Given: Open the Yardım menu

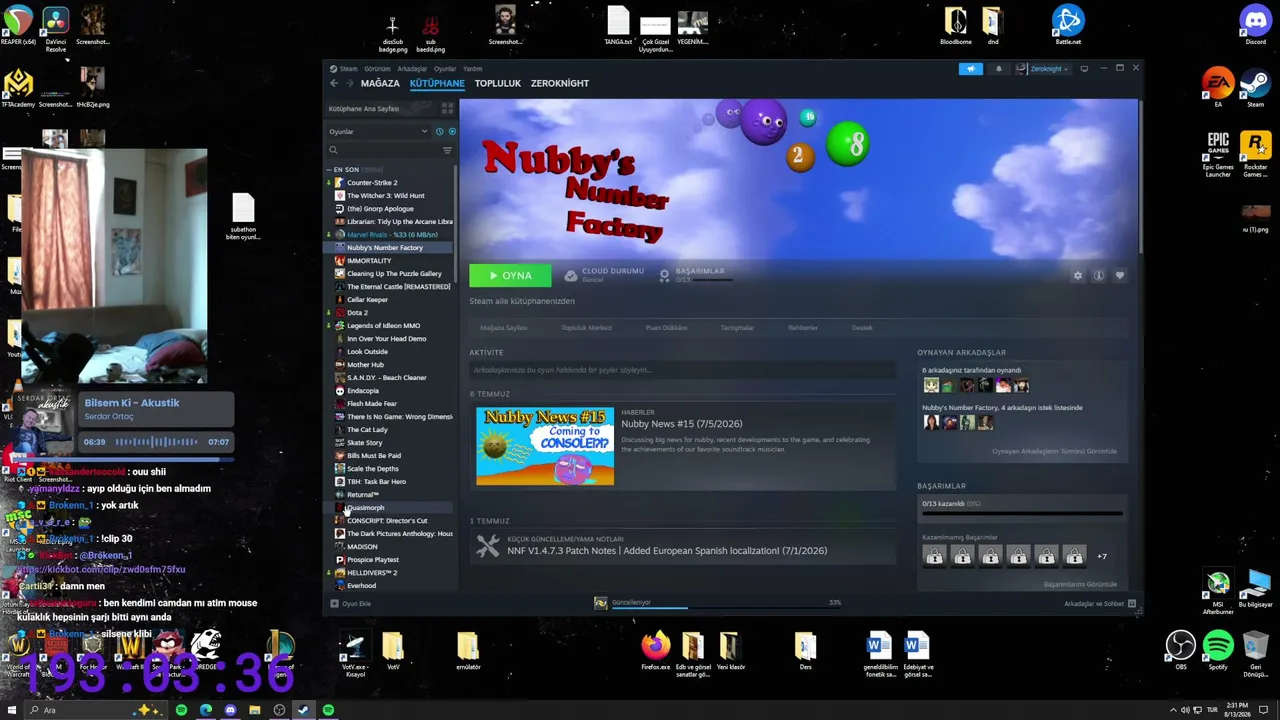Looking at the screenshot, I should (x=473, y=69).
